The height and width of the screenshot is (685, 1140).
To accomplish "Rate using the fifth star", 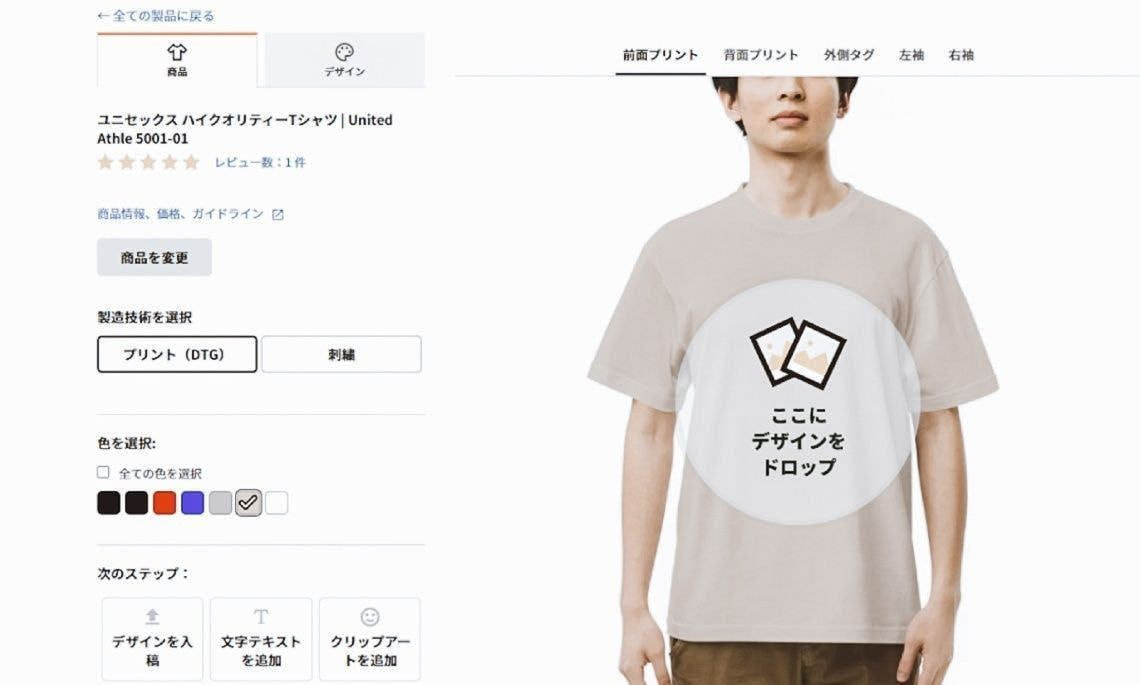I will 191,161.
